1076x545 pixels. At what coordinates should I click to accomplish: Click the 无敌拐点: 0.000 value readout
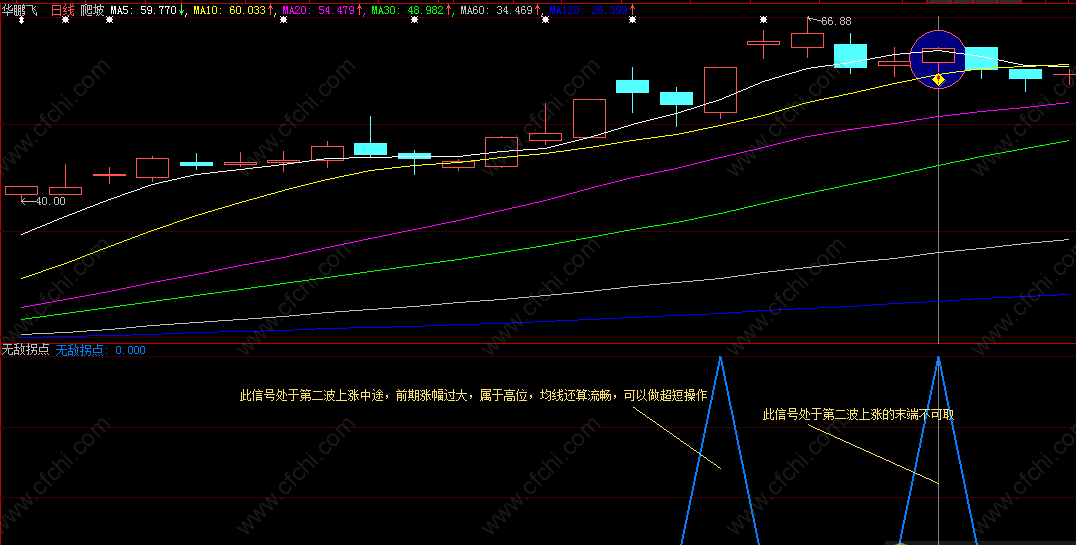click(100, 350)
